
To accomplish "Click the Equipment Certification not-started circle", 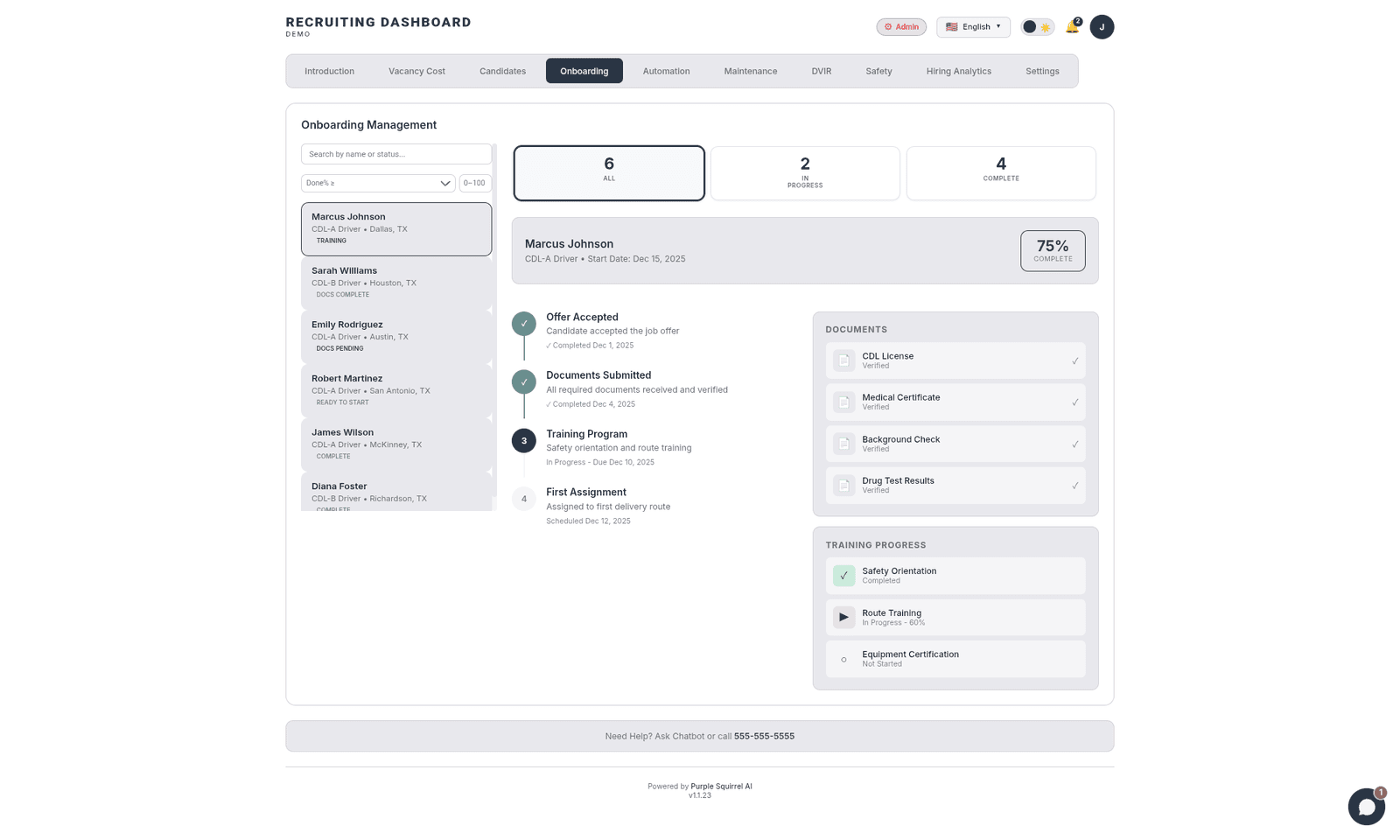I will click(x=843, y=659).
